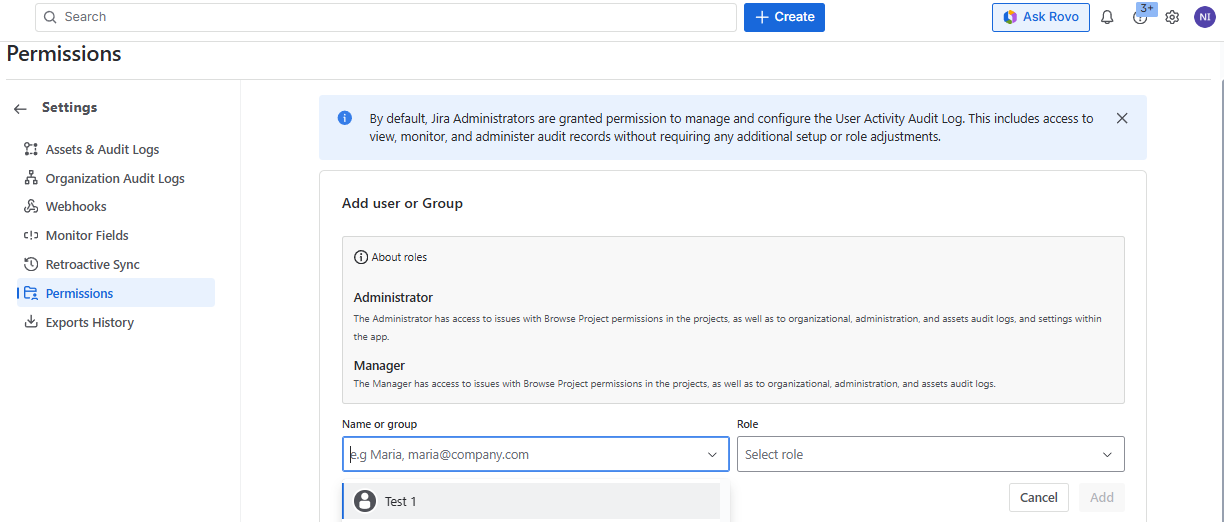Click the Add button
The image size is (1224, 522).
(x=1102, y=498)
